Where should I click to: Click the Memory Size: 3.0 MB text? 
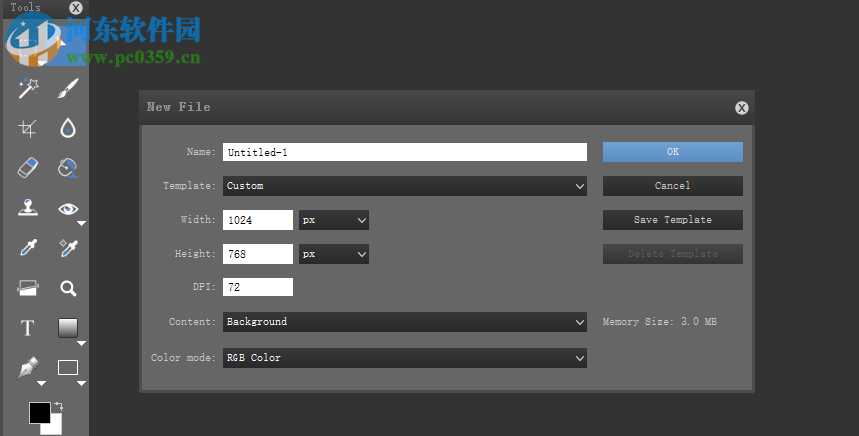click(x=660, y=322)
